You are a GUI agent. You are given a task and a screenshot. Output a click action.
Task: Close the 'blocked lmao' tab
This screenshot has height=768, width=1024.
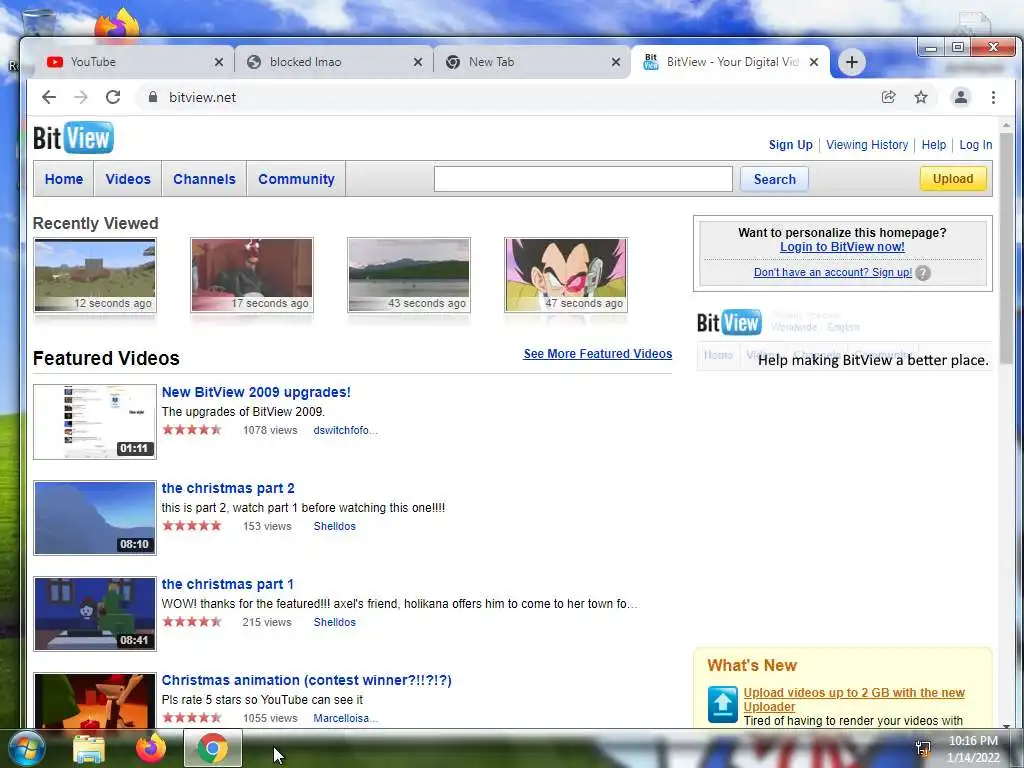click(x=418, y=62)
